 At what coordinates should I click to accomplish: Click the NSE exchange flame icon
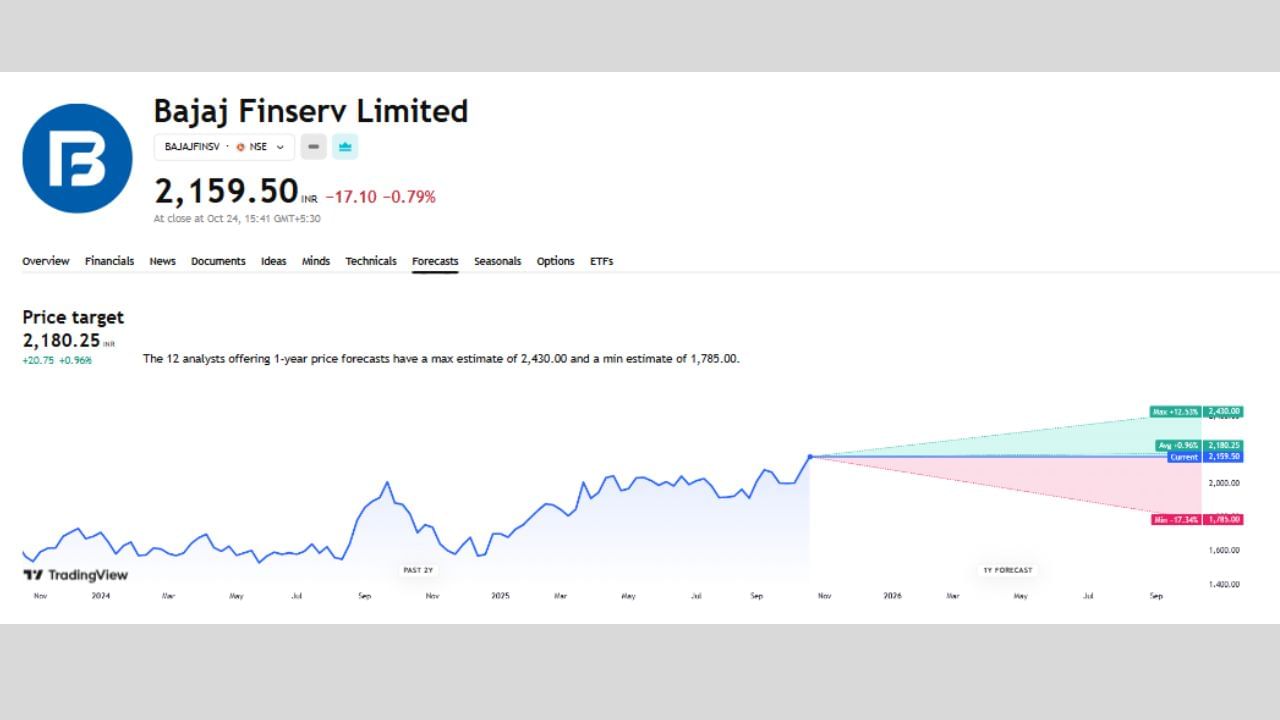[240, 146]
